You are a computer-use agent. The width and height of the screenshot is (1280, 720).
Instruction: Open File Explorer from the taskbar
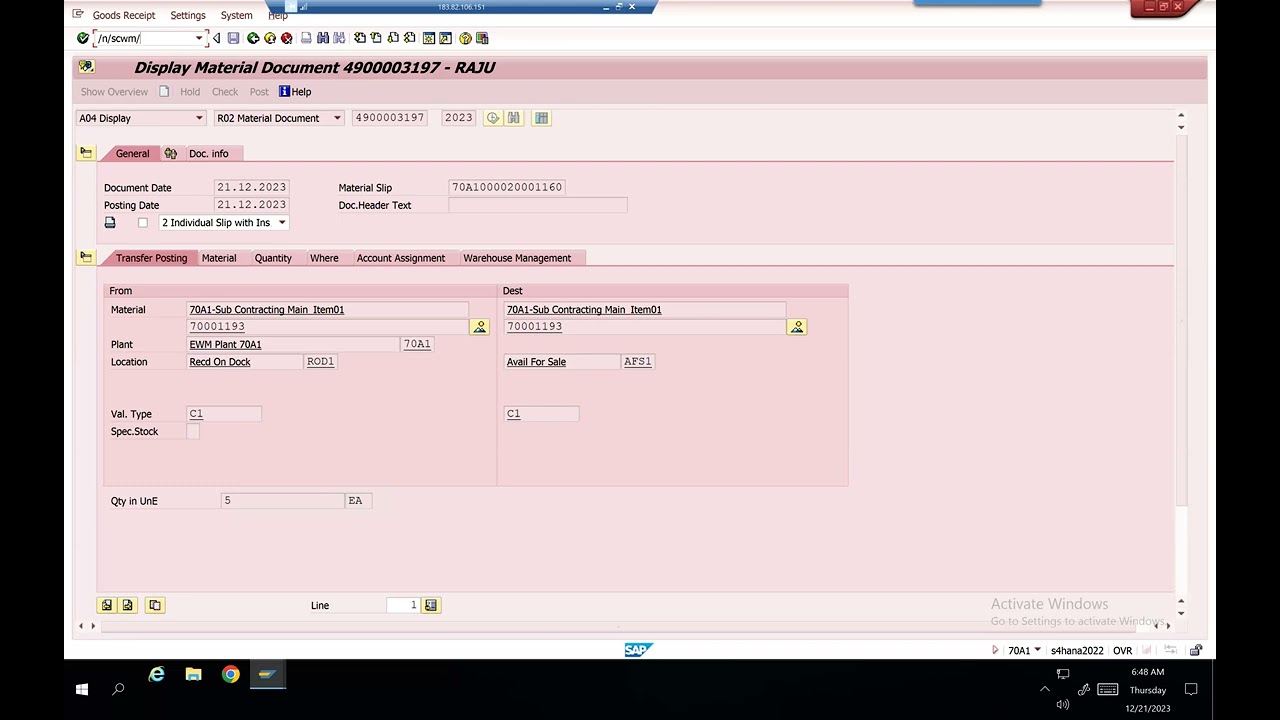tap(193, 675)
